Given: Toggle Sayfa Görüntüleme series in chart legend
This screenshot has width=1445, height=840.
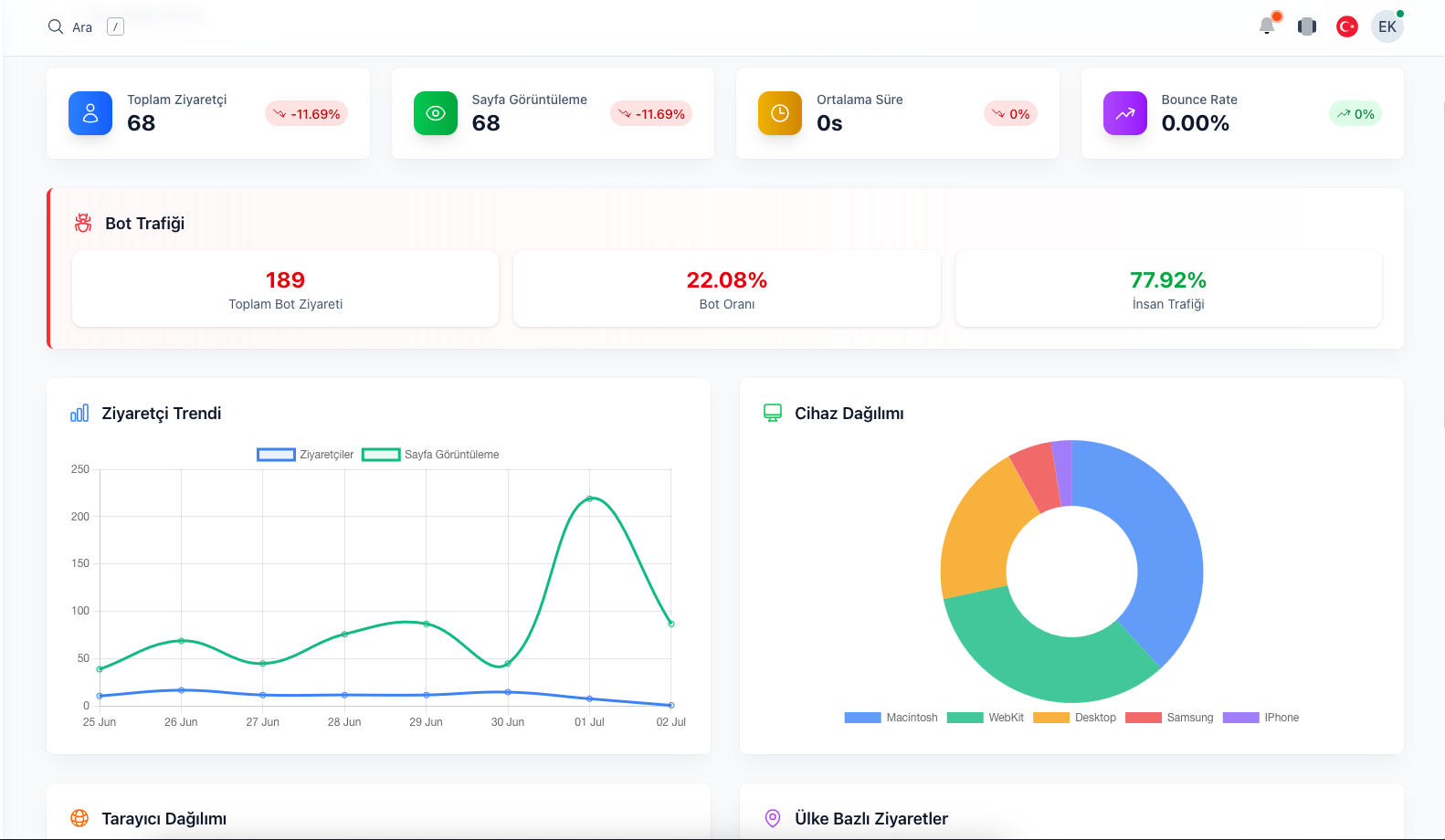Looking at the screenshot, I should pyautogui.click(x=430, y=455).
